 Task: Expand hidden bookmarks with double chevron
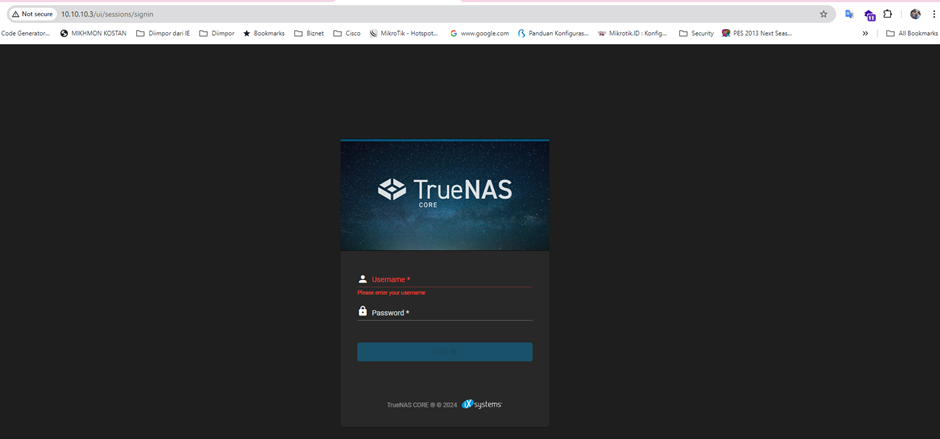[x=865, y=33]
